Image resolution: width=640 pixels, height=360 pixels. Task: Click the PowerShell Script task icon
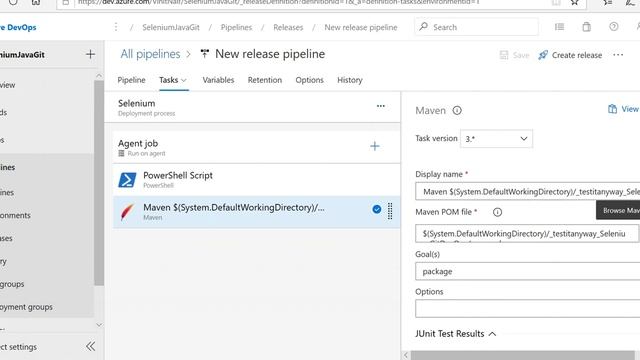(x=127, y=180)
